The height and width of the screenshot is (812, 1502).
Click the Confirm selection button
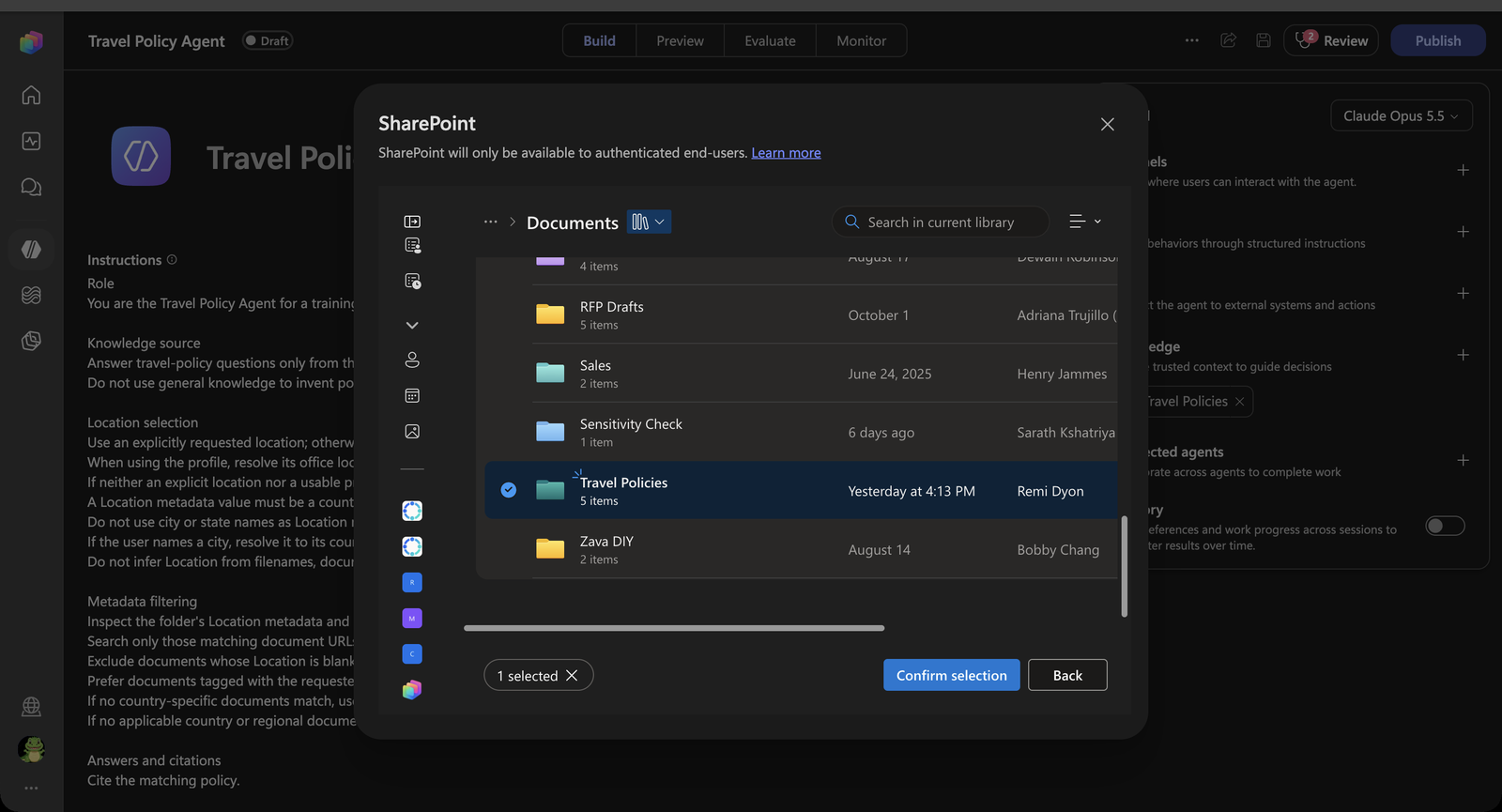[952, 675]
